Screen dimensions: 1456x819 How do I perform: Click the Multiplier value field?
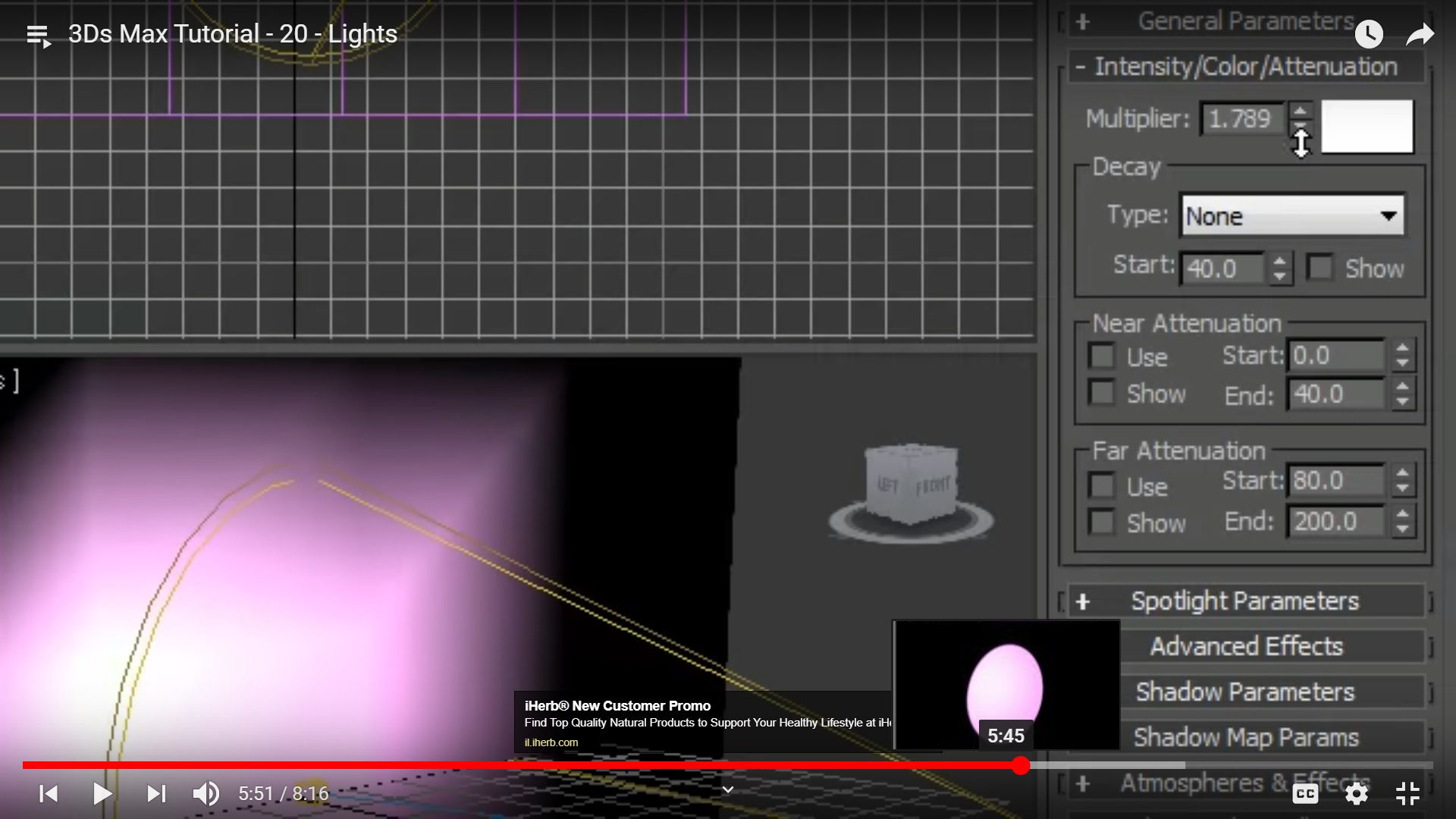(x=1241, y=119)
